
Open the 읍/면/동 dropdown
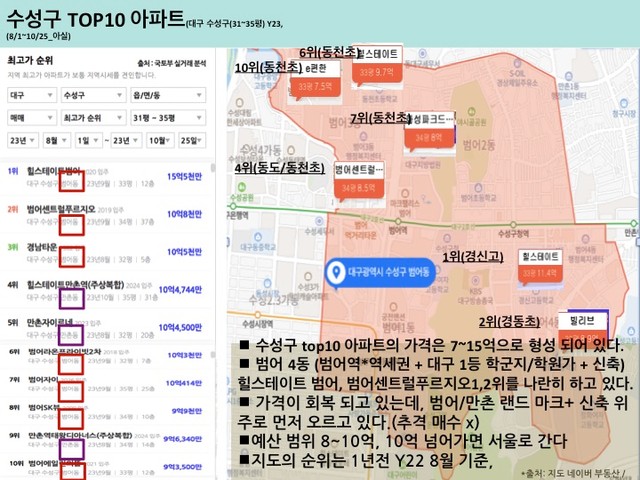click(168, 95)
